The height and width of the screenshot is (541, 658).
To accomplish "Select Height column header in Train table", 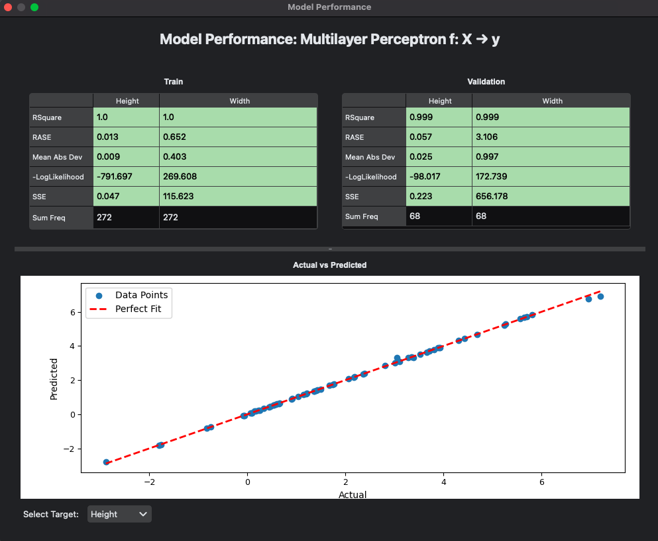I will pos(126,101).
